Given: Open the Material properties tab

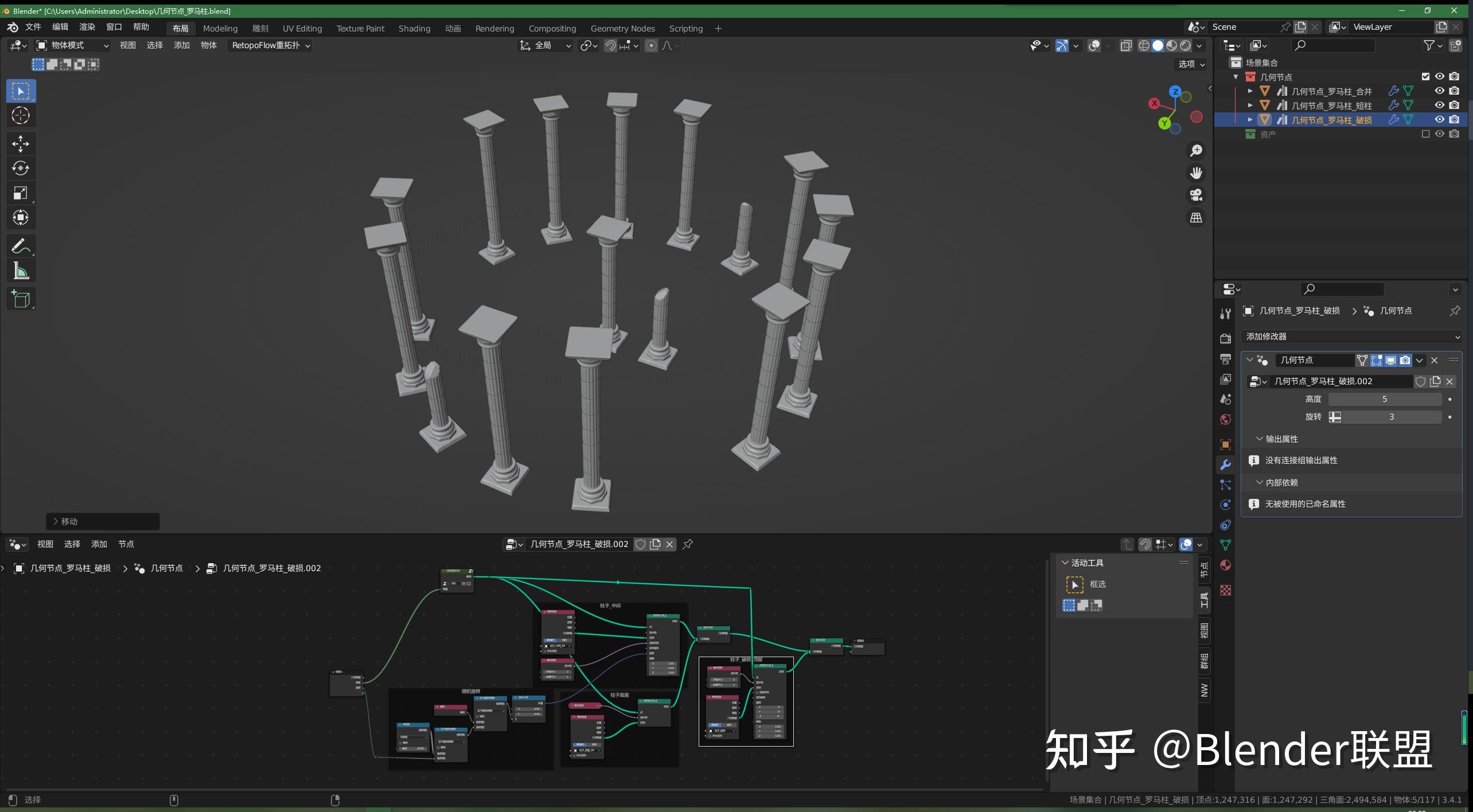Looking at the screenshot, I should [x=1225, y=565].
